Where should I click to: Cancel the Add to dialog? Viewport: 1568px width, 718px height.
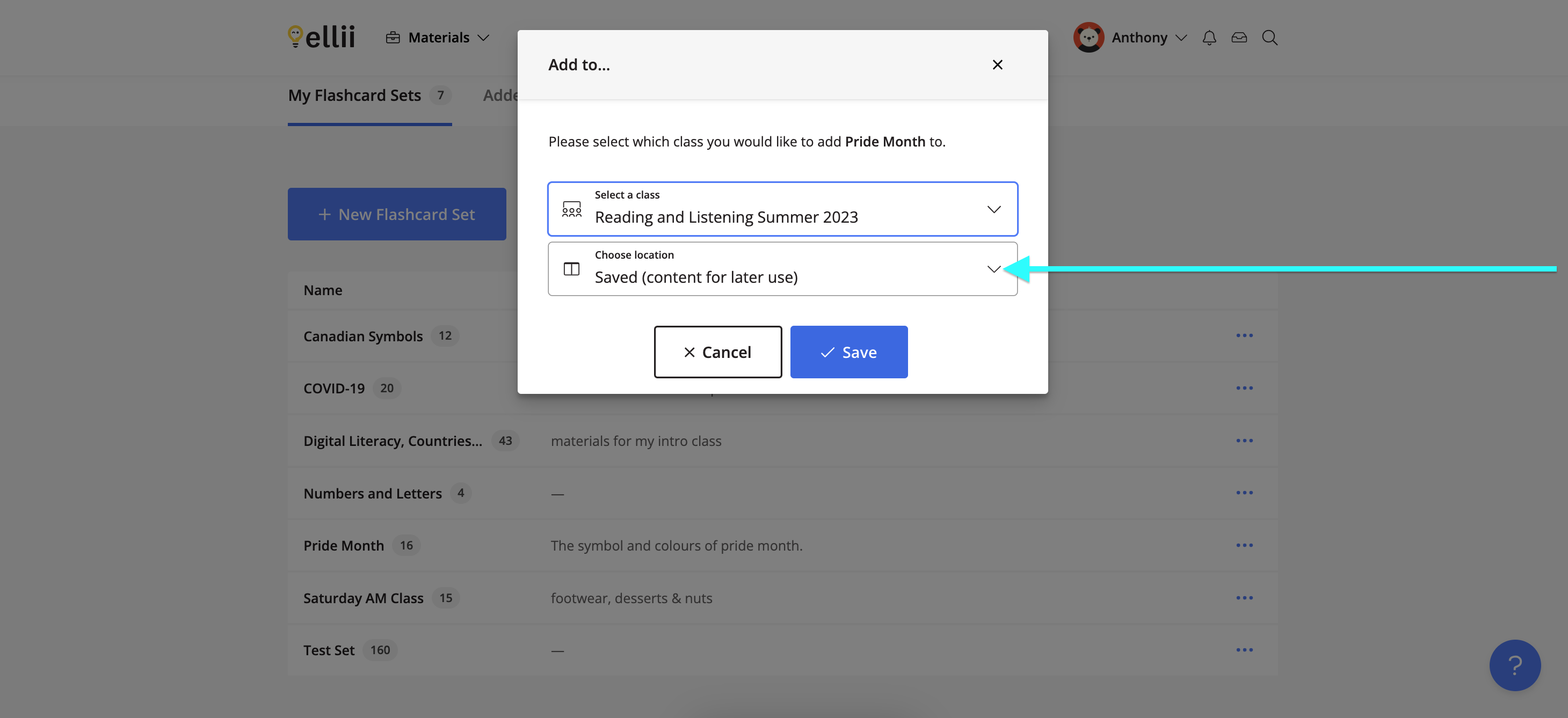tap(717, 351)
